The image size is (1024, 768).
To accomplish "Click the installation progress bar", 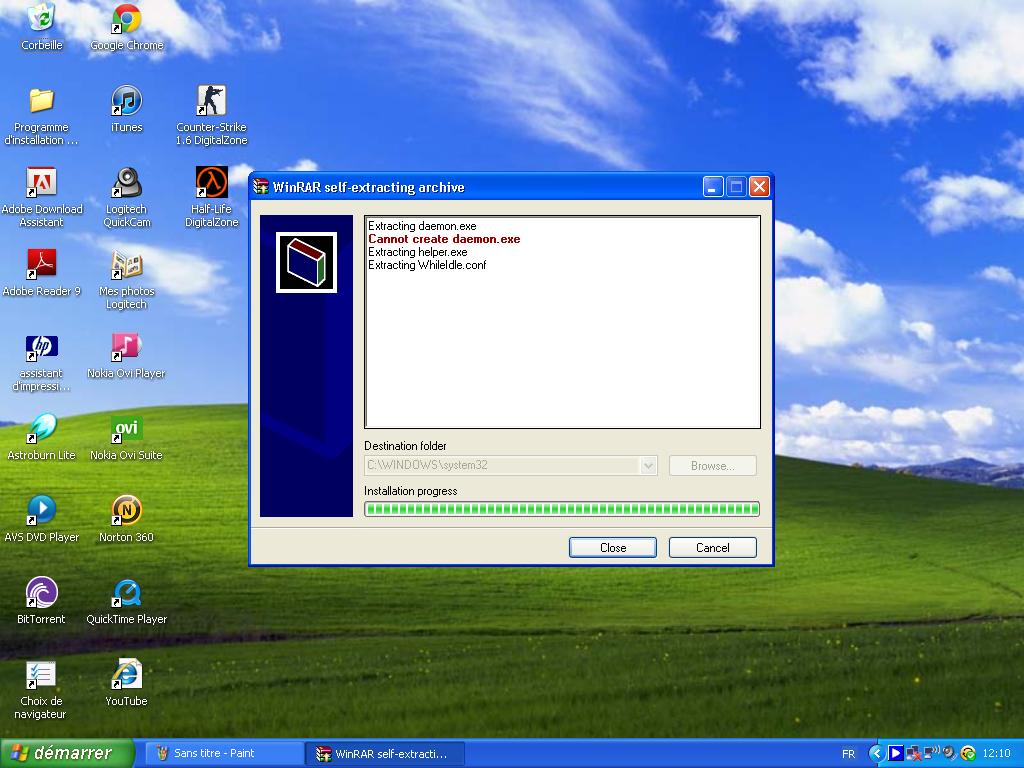I will (562, 509).
